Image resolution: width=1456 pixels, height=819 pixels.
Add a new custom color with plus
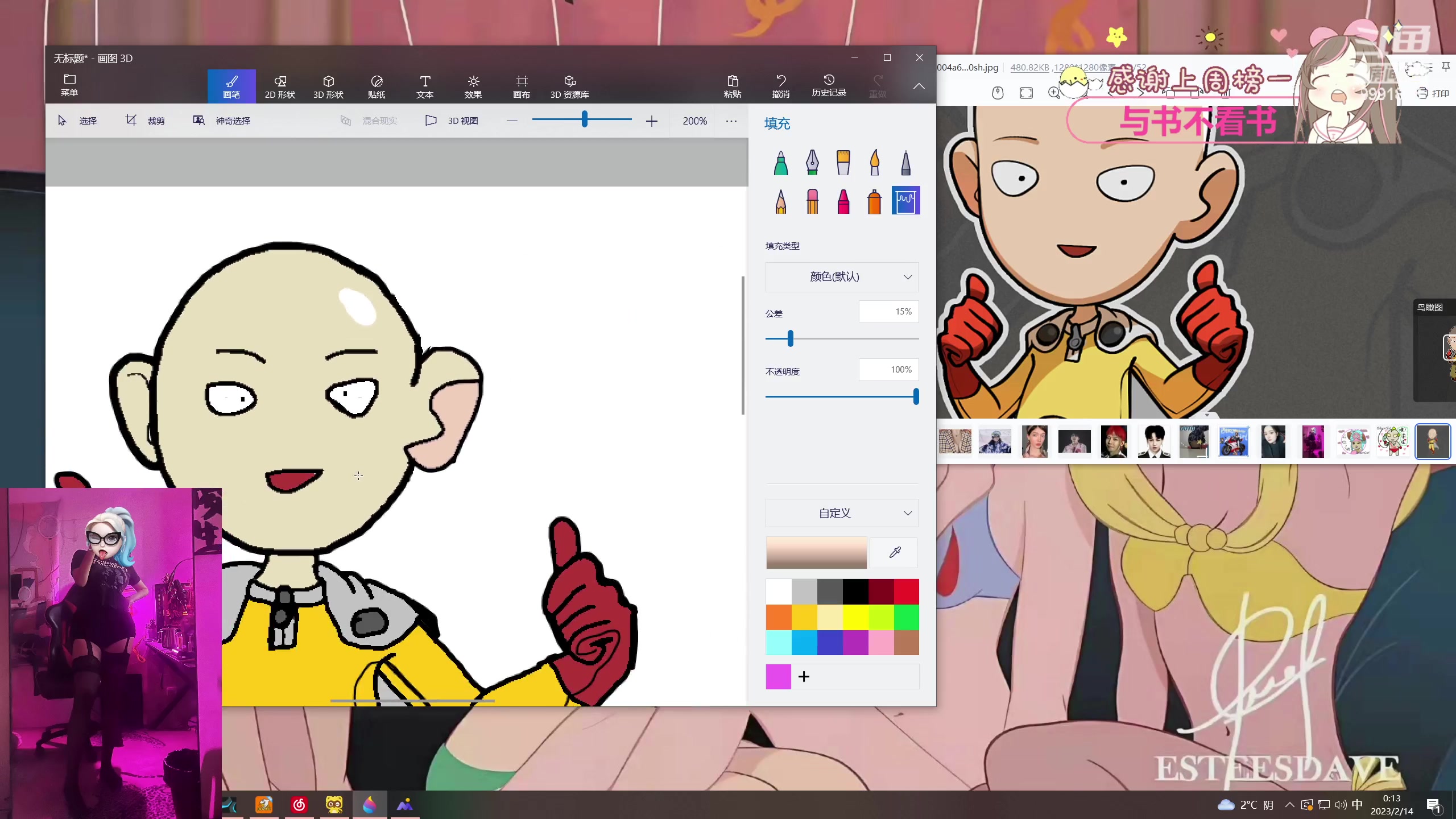point(804,676)
